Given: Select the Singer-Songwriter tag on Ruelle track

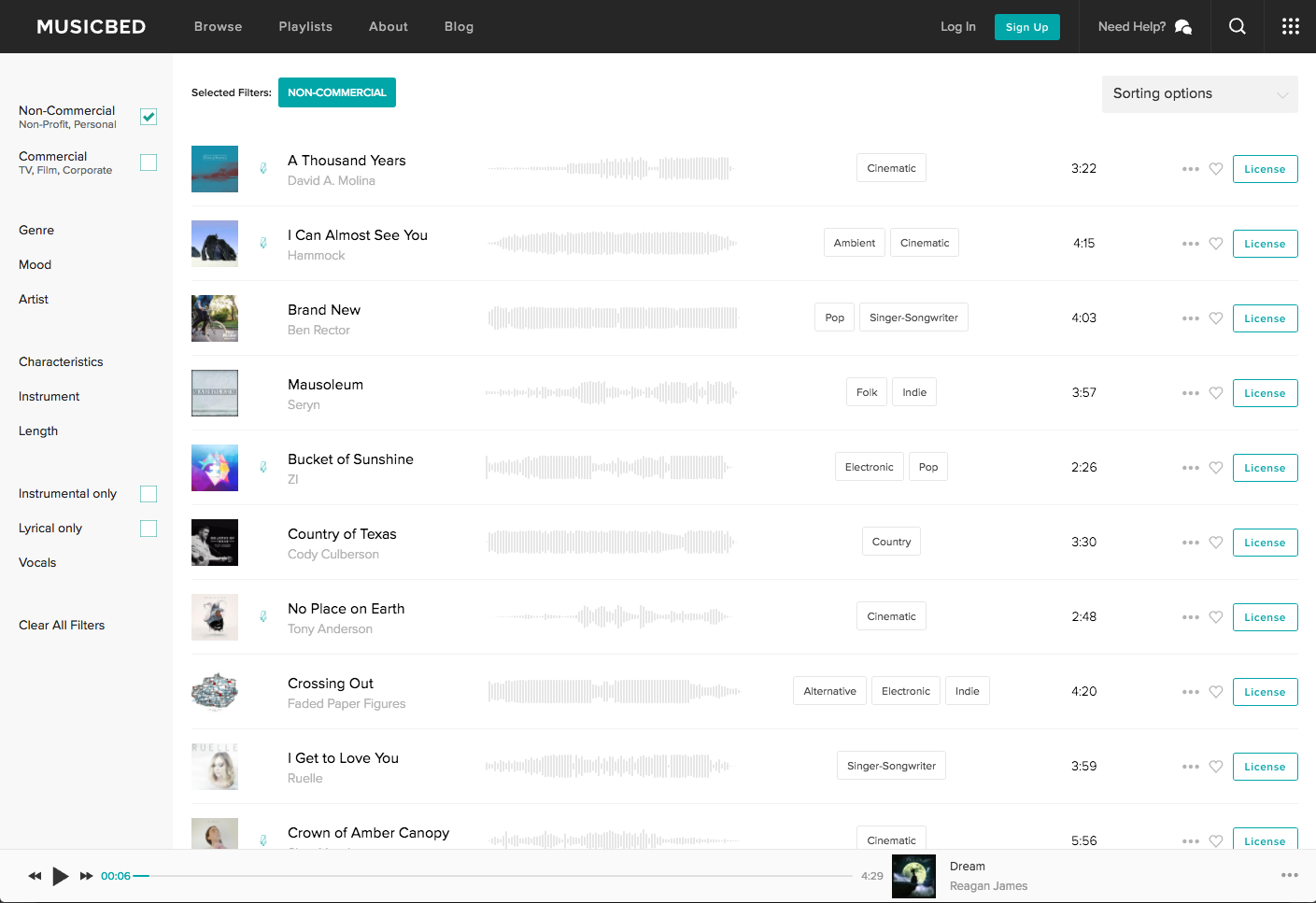Looking at the screenshot, I should 891,766.
